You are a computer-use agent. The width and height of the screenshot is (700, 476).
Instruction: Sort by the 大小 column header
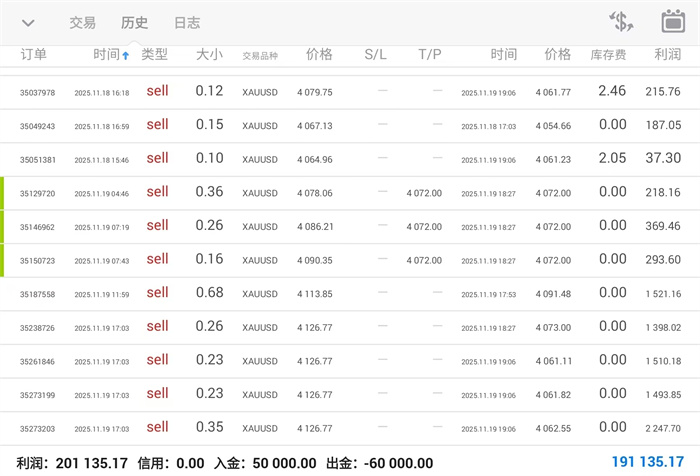(209, 55)
